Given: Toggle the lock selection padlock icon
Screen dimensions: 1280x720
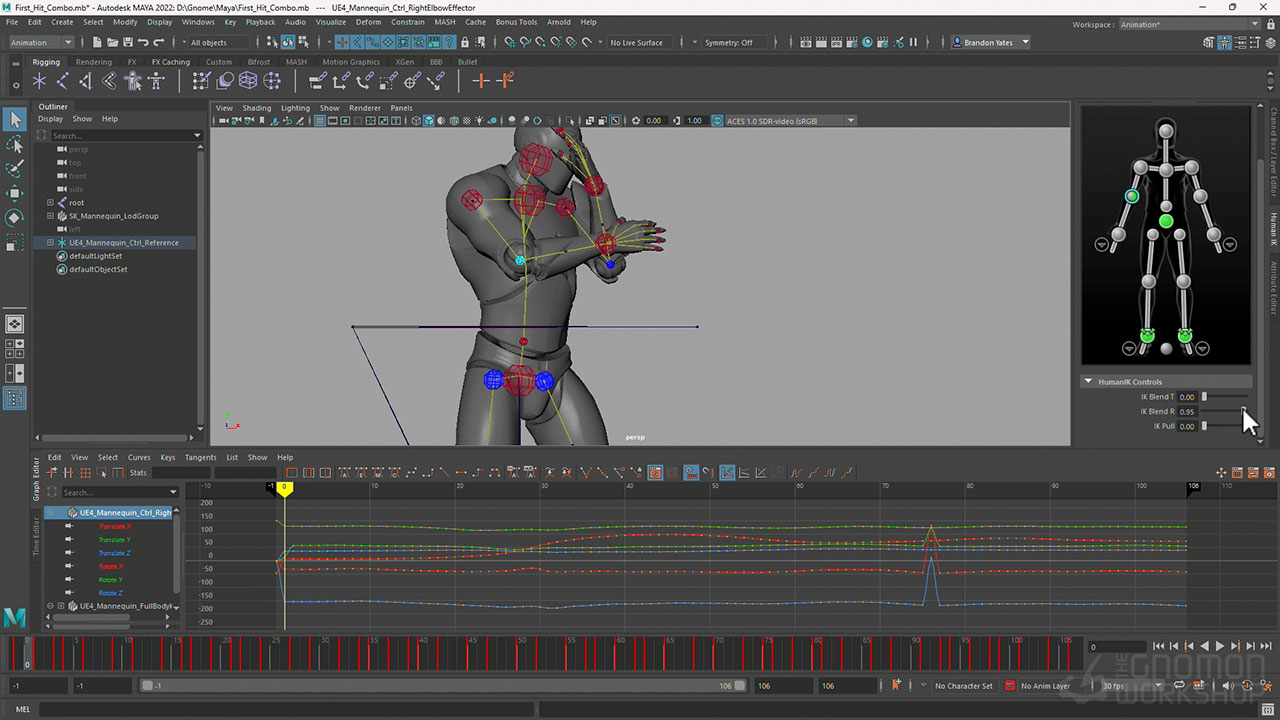Looking at the screenshot, I should (x=465, y=42).
